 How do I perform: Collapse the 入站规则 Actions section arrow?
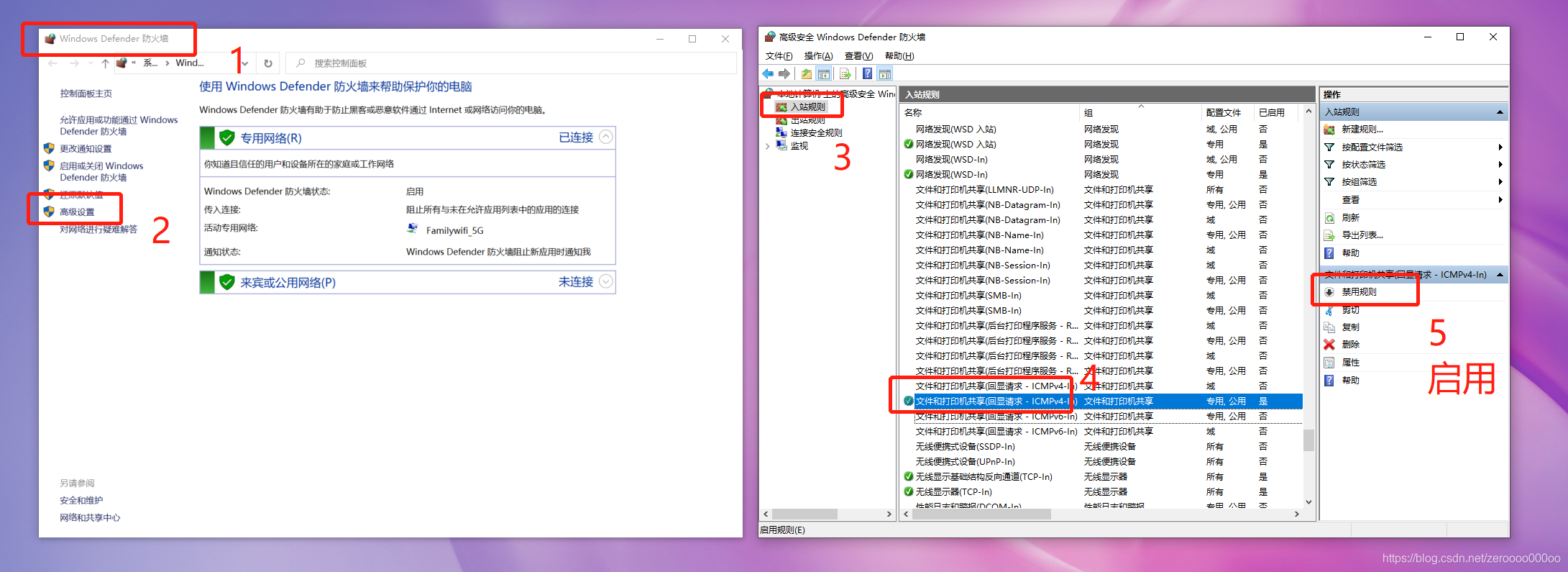point(1500,112)
